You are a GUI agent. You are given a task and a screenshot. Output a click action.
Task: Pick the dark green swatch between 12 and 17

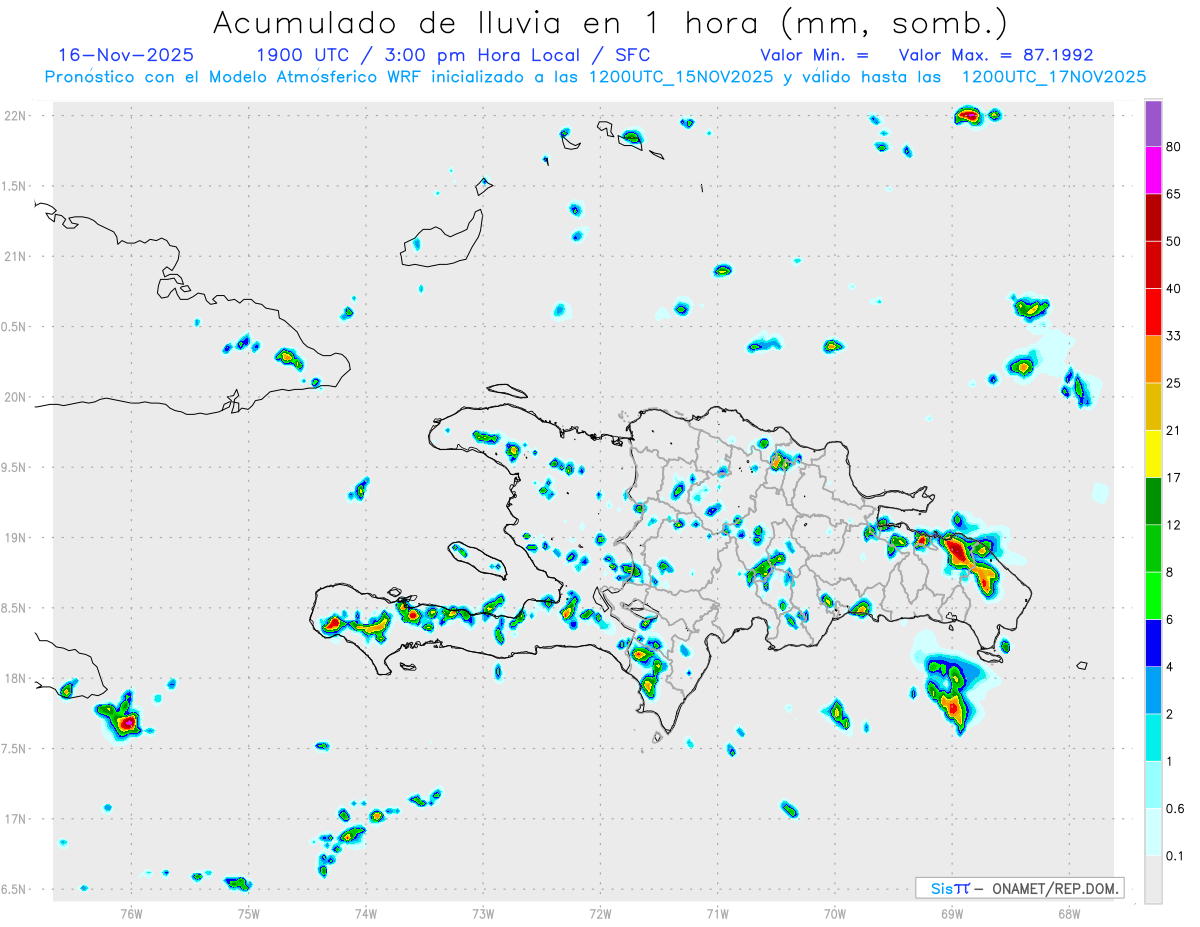point(1153,502)
